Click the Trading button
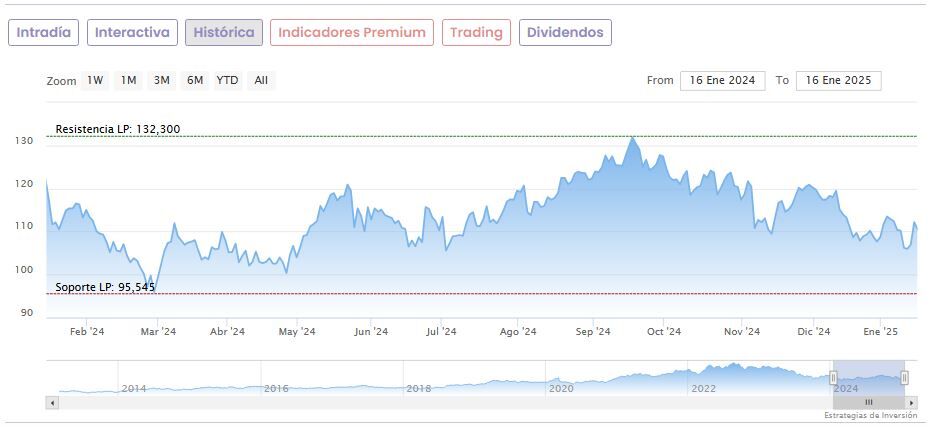The width and height of the screenshot is (931, 427). point(476,32)
